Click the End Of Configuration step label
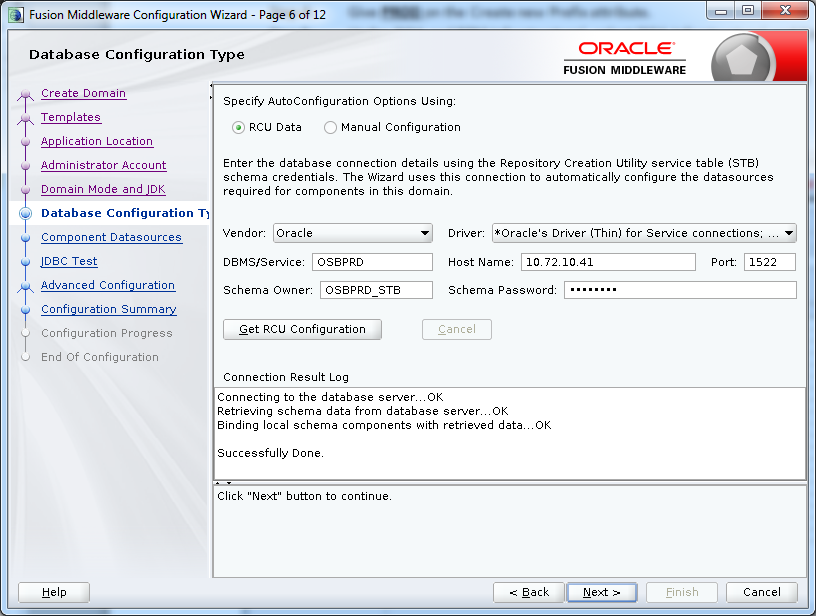Image resolution: width=816 pixels, height=616 pixels. click(100, 357)
